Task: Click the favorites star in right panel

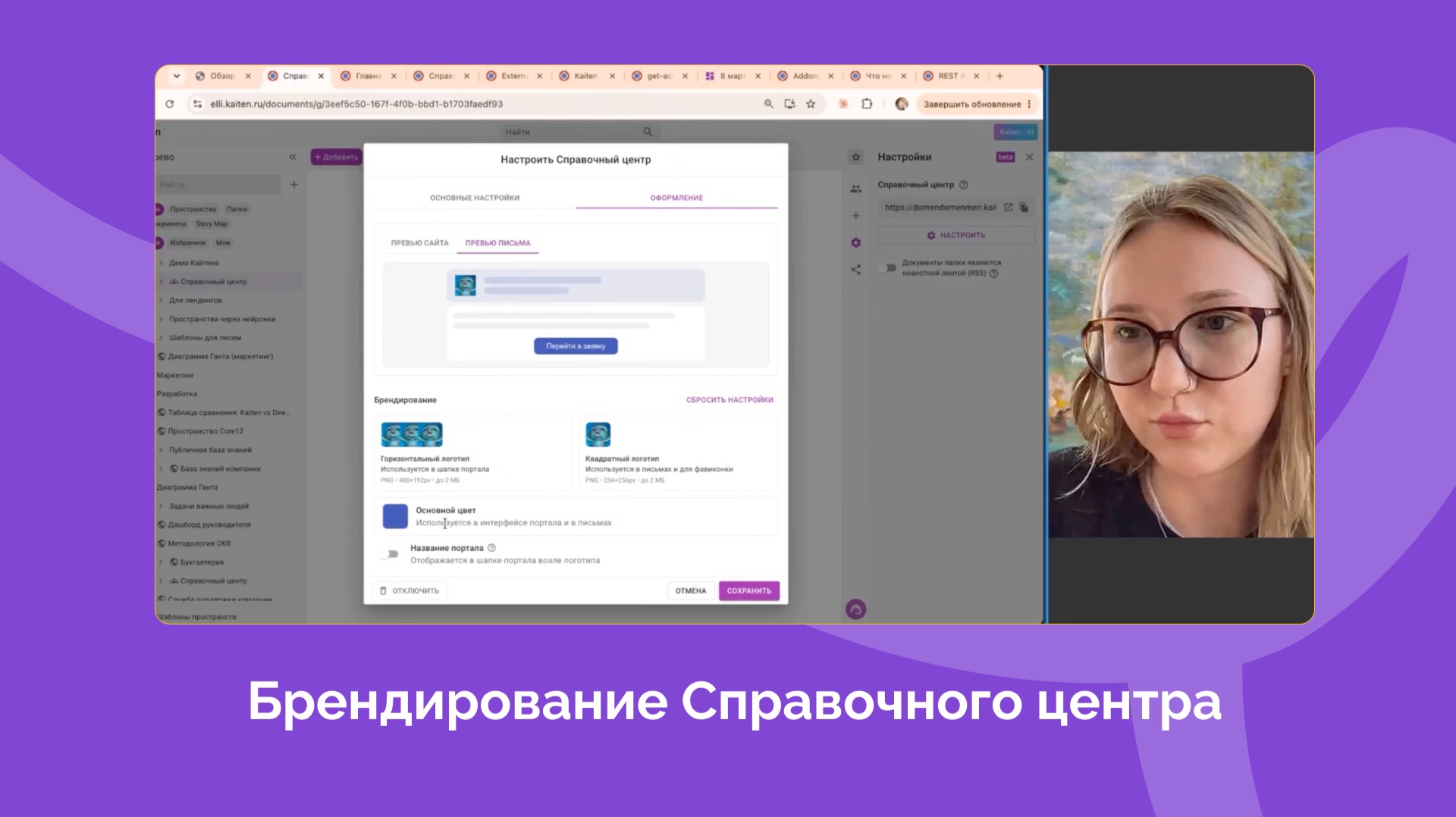Action: [855, 157]
